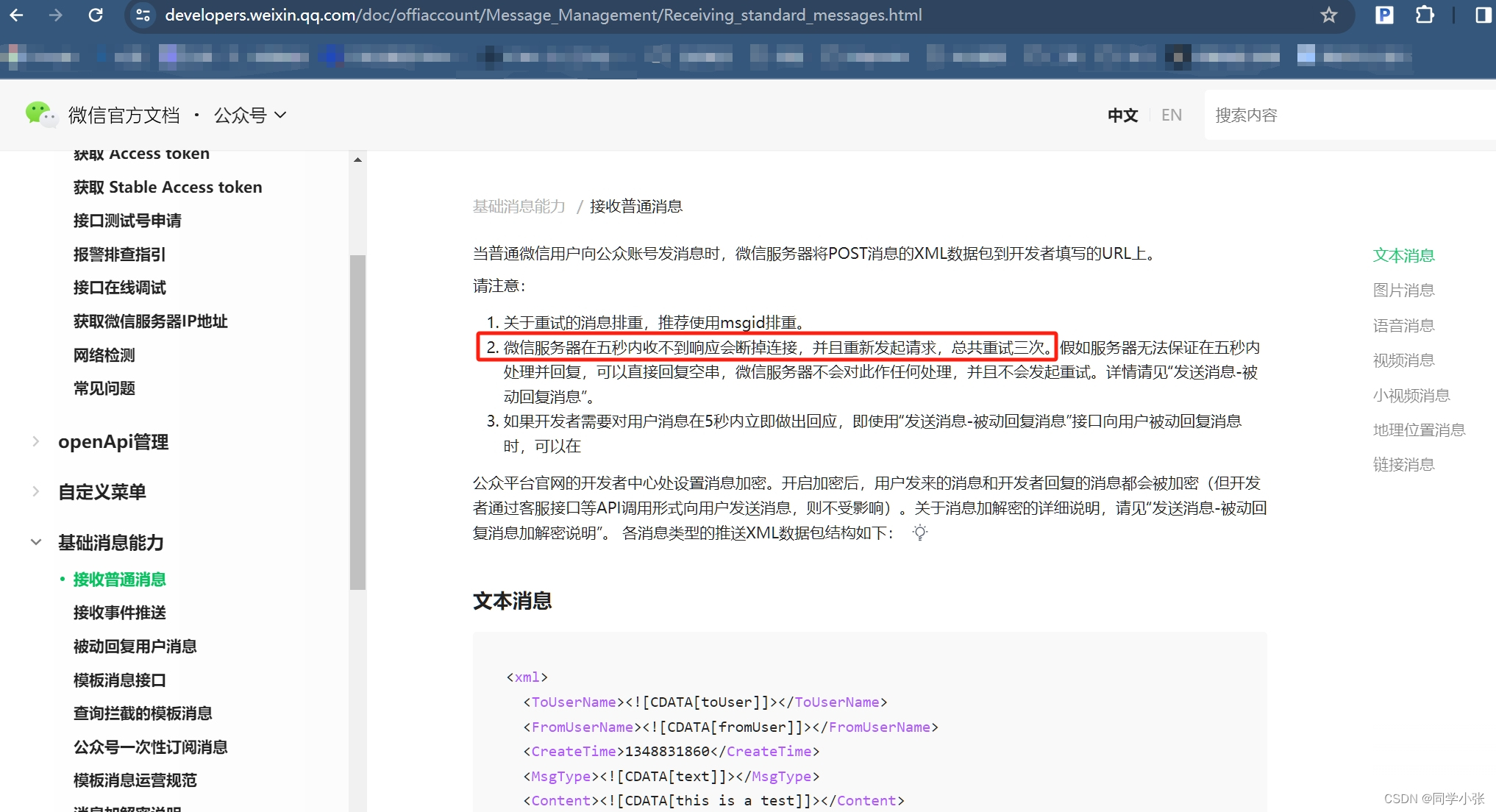The width and height of the screenshot is (1496, 812).
Task: Click the lightbulb icon after the paragraph
Action: coord(920,533)
